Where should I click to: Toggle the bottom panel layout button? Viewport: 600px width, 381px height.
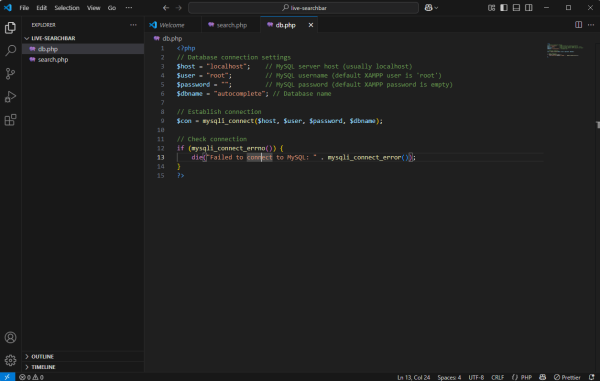(516, 8)
